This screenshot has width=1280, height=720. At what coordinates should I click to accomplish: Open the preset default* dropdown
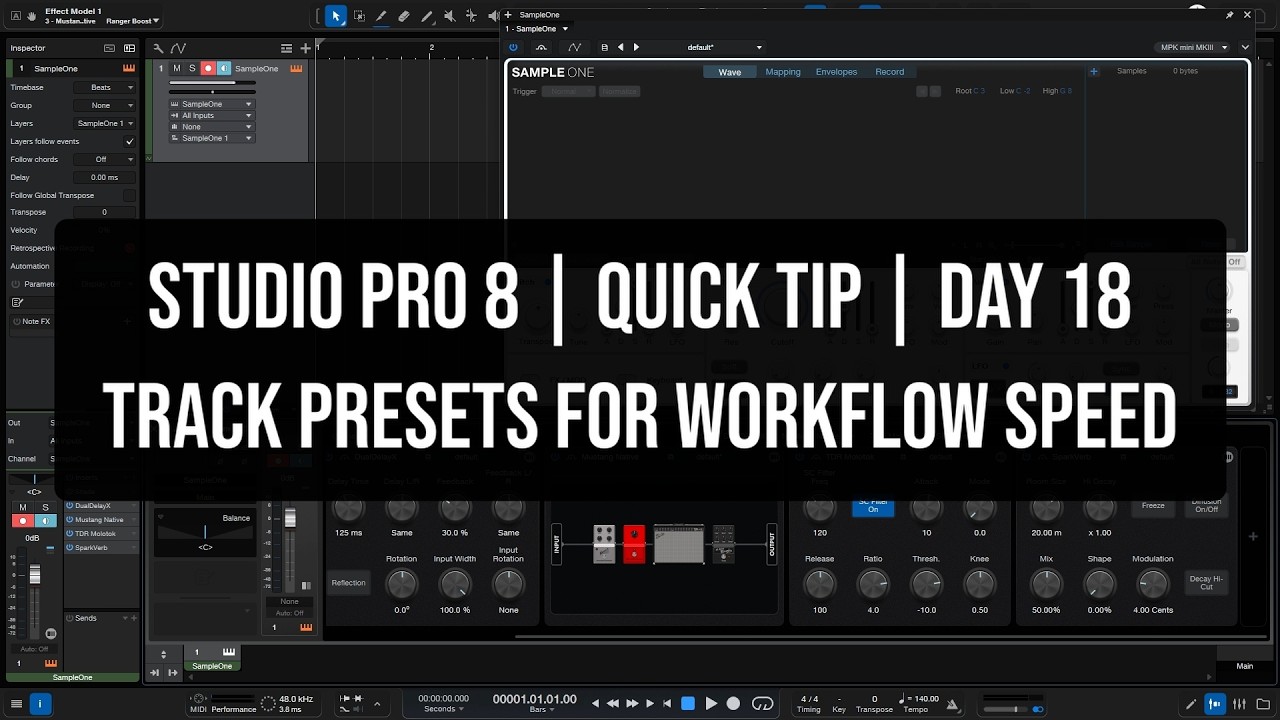725,47
